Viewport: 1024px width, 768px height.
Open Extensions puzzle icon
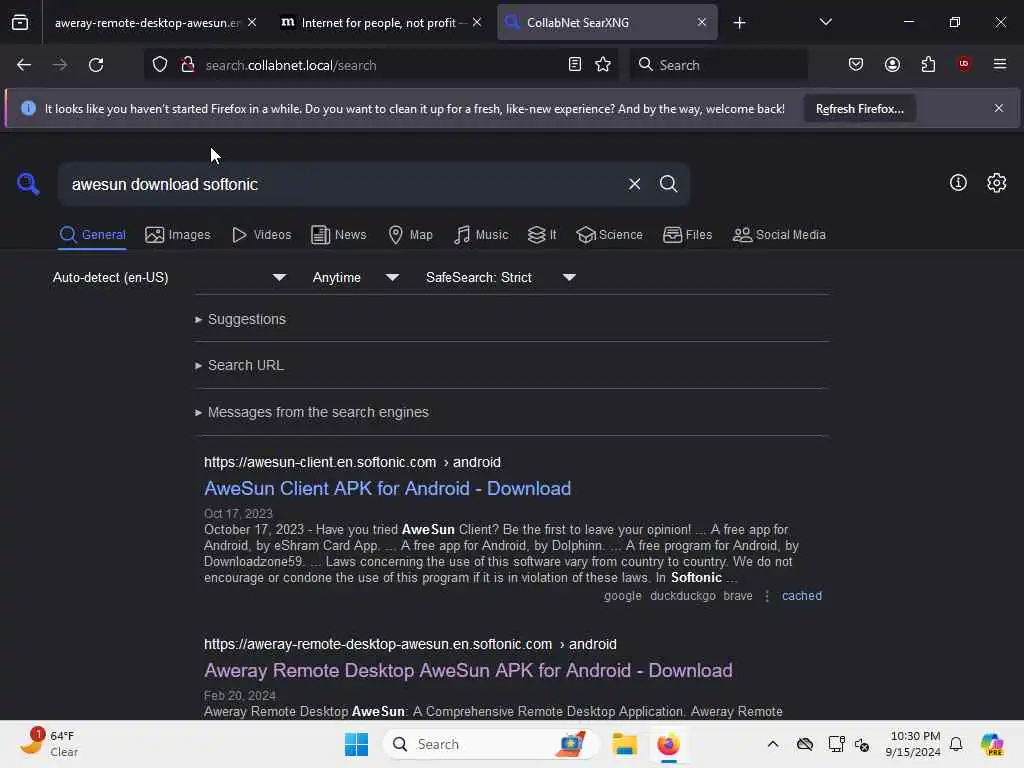tap(928, 64)
